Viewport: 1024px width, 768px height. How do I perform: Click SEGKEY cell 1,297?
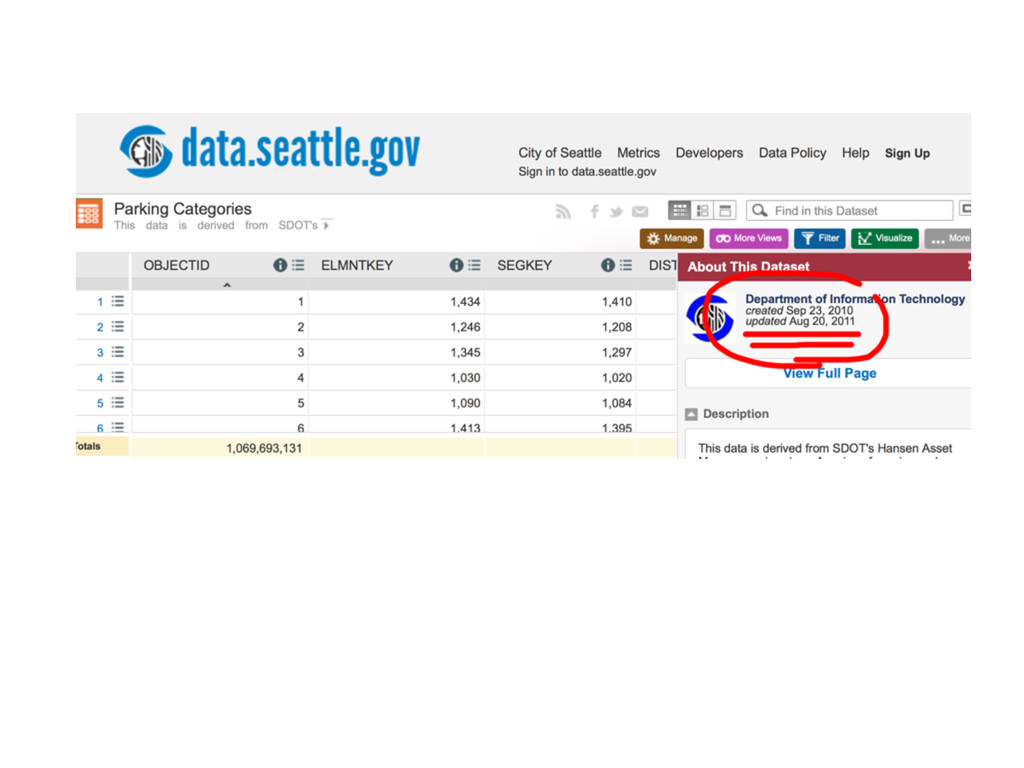click(616, 353)
